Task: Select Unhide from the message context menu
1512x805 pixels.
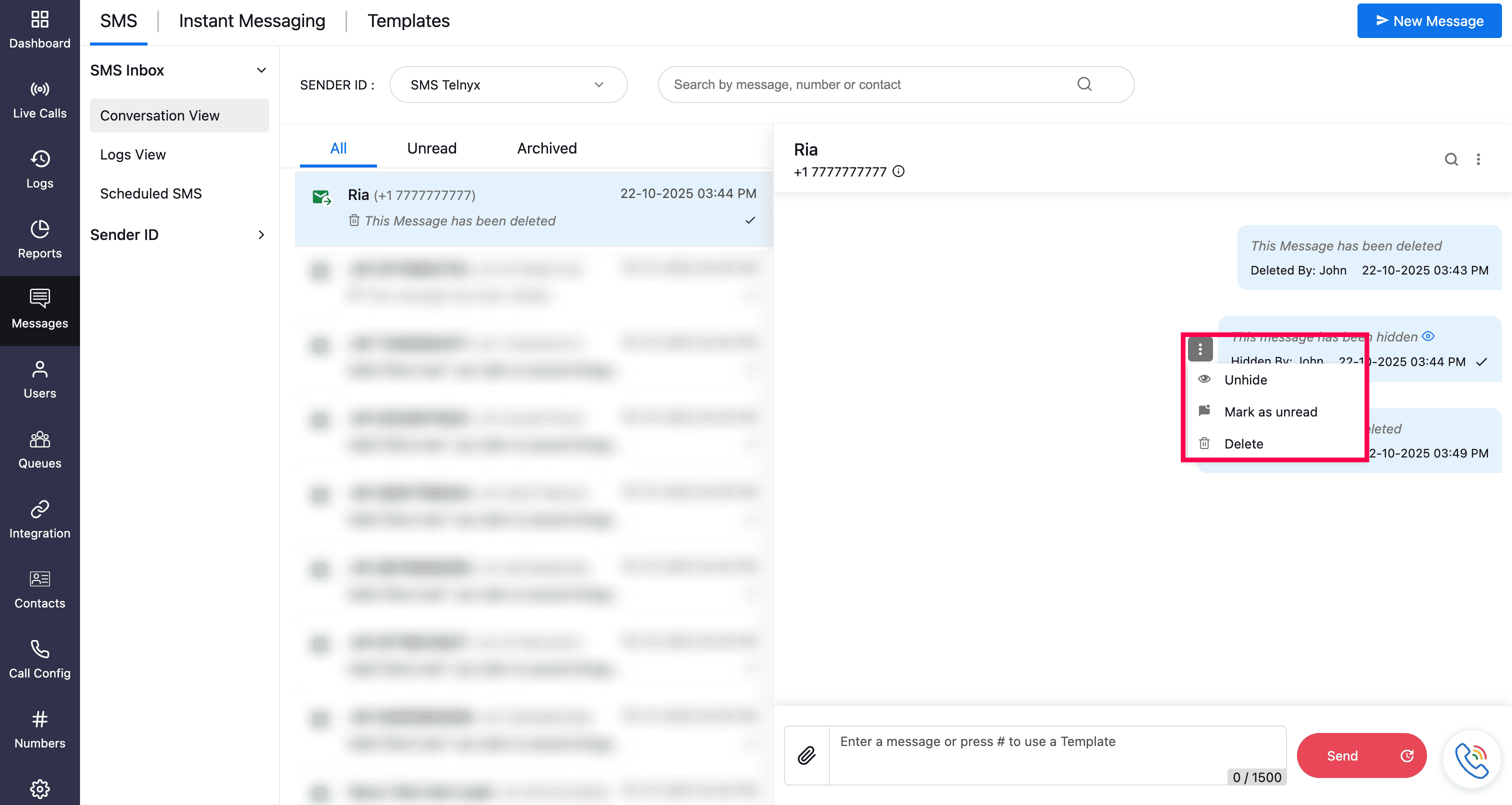Action: click(x=1245, y=380)
